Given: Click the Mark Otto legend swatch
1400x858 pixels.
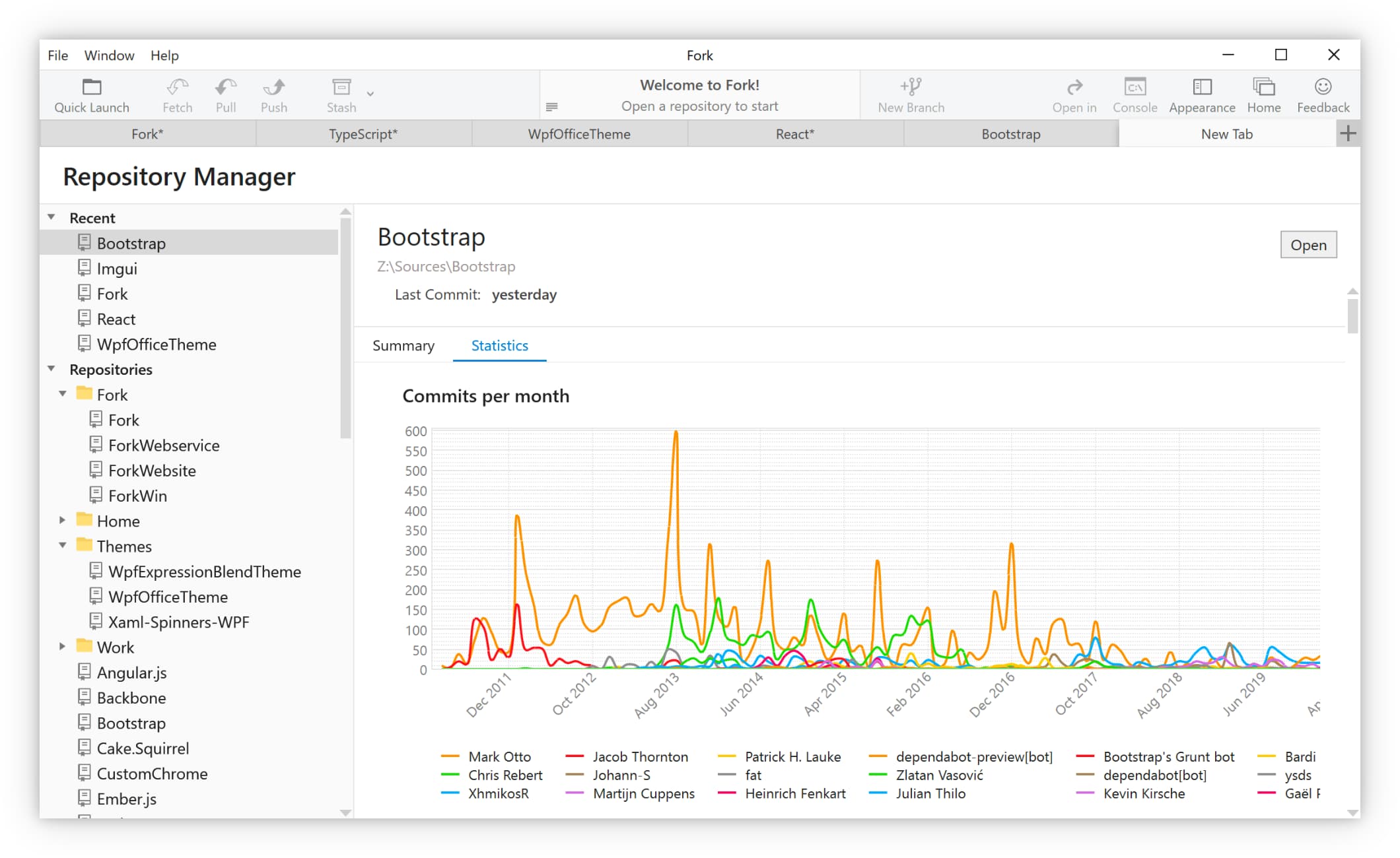Looking at the screenshot, I should [x=450, y=756].
